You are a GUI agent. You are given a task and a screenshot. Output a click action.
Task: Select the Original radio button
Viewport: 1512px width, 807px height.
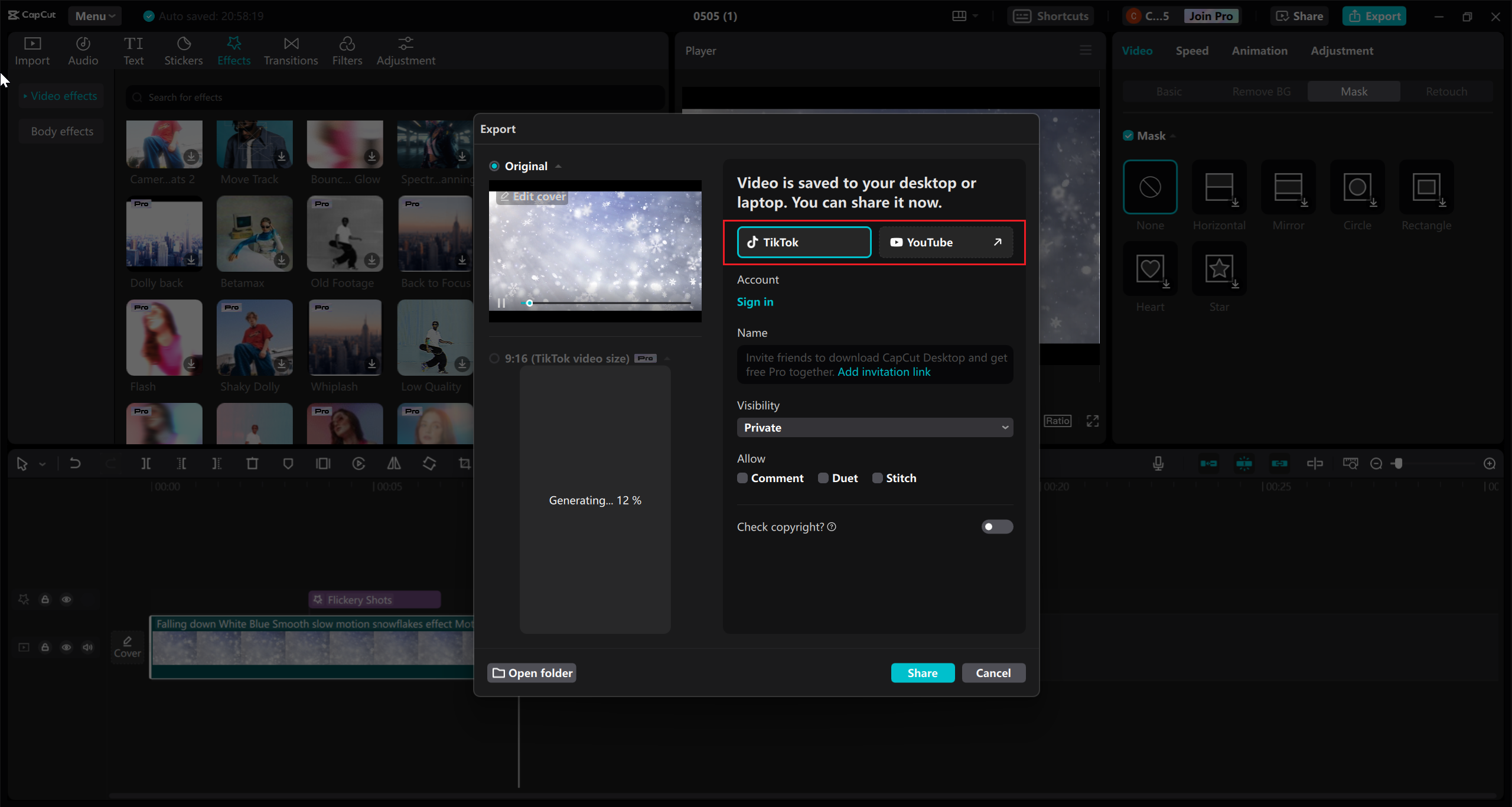[x=494, y=166]
